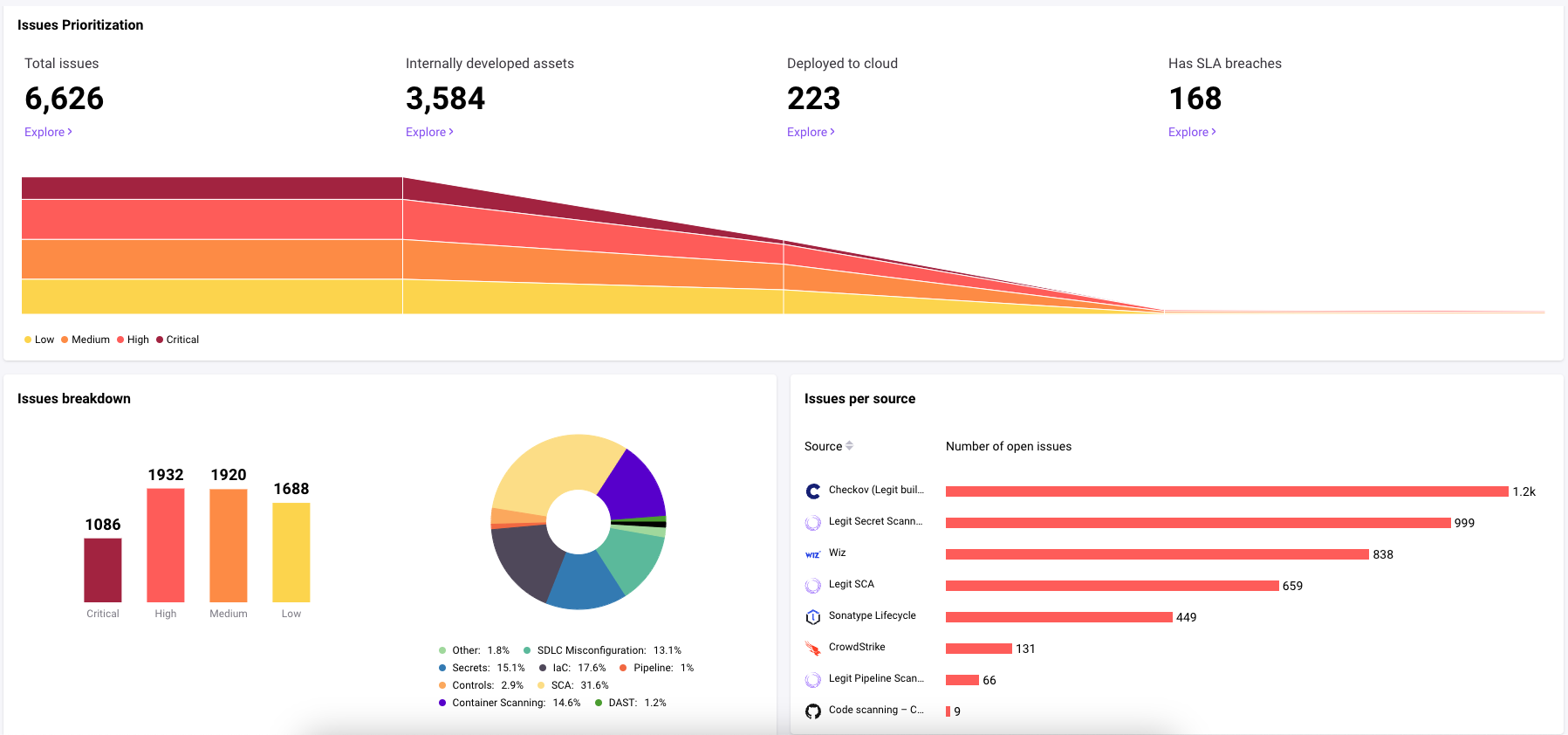Click the Wiz bar with 838 issues
The width and height of the screenshot is (1568, 735).
tap(1157, 554)
